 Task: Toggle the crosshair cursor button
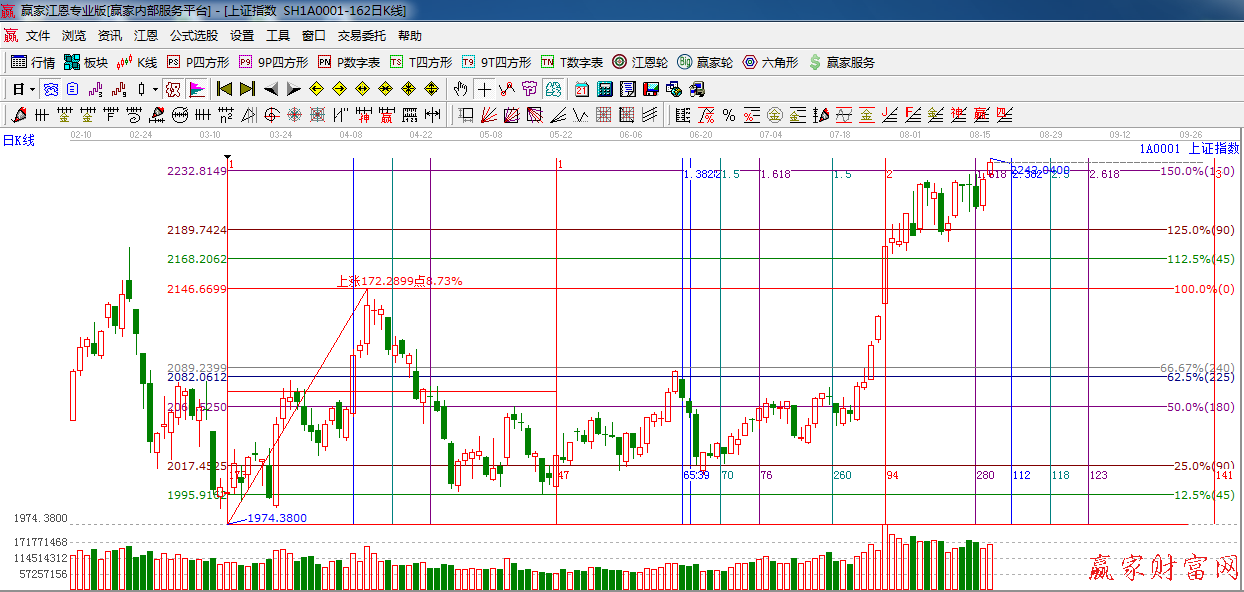click(484, 89)
